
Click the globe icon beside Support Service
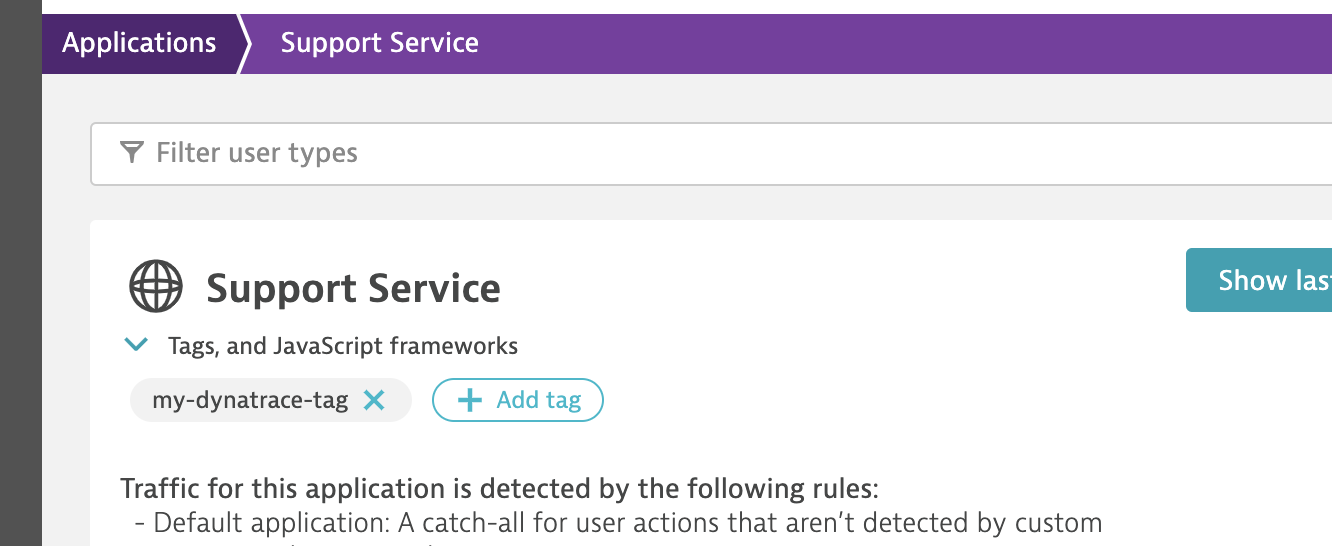click(x=156, y=287)
